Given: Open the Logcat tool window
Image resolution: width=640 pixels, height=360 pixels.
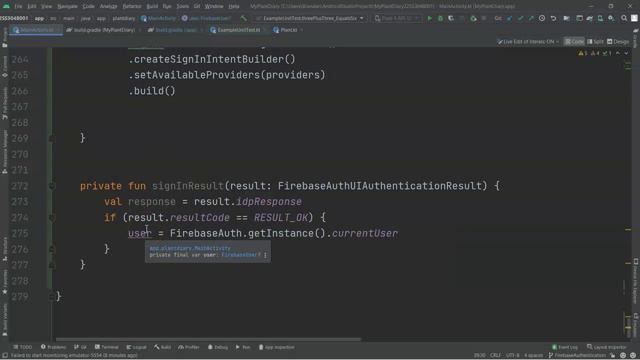Looking at the screenshot, I should coord(136,347).
